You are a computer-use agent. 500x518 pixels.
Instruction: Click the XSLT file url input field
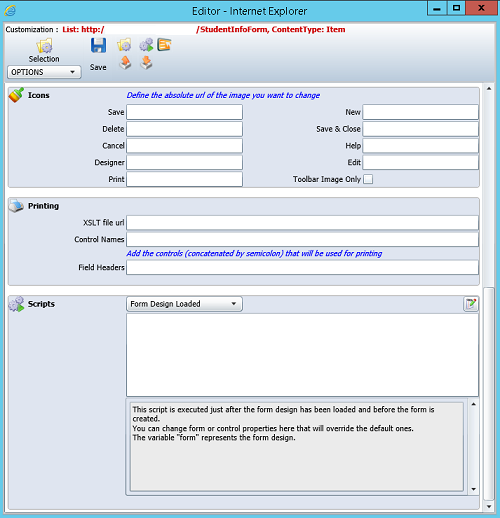tap(302, 223)
